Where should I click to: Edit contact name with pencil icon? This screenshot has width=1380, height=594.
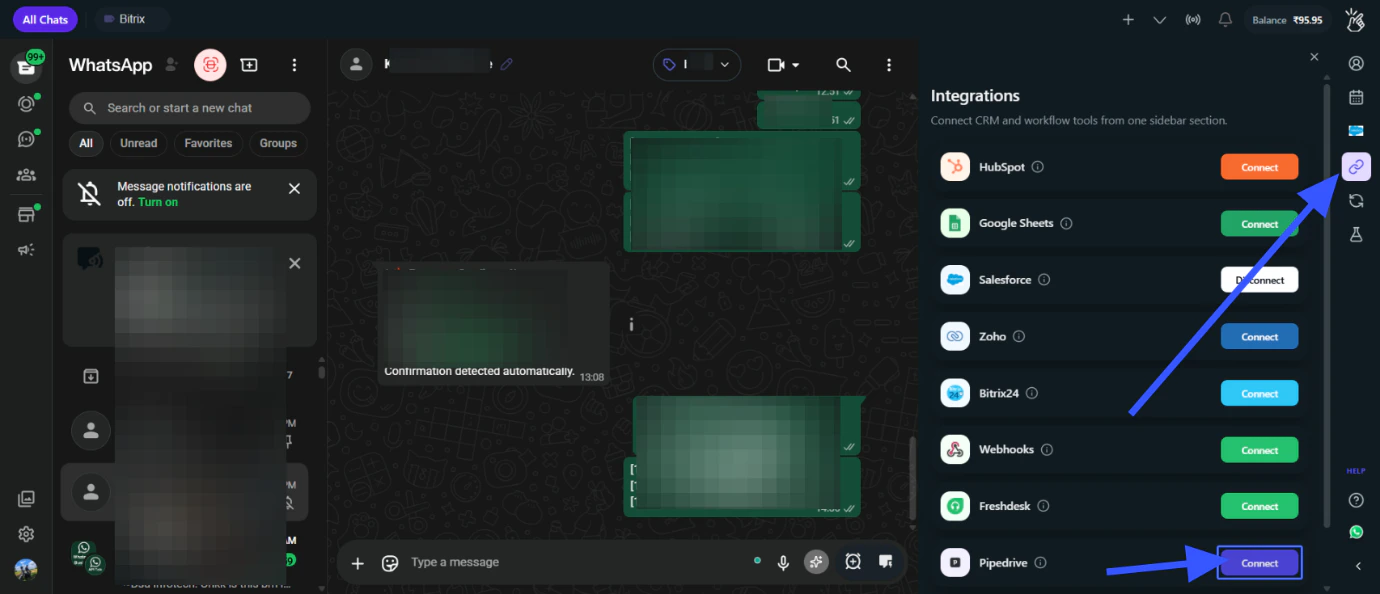pyautogui.click(x=506, y=64)
